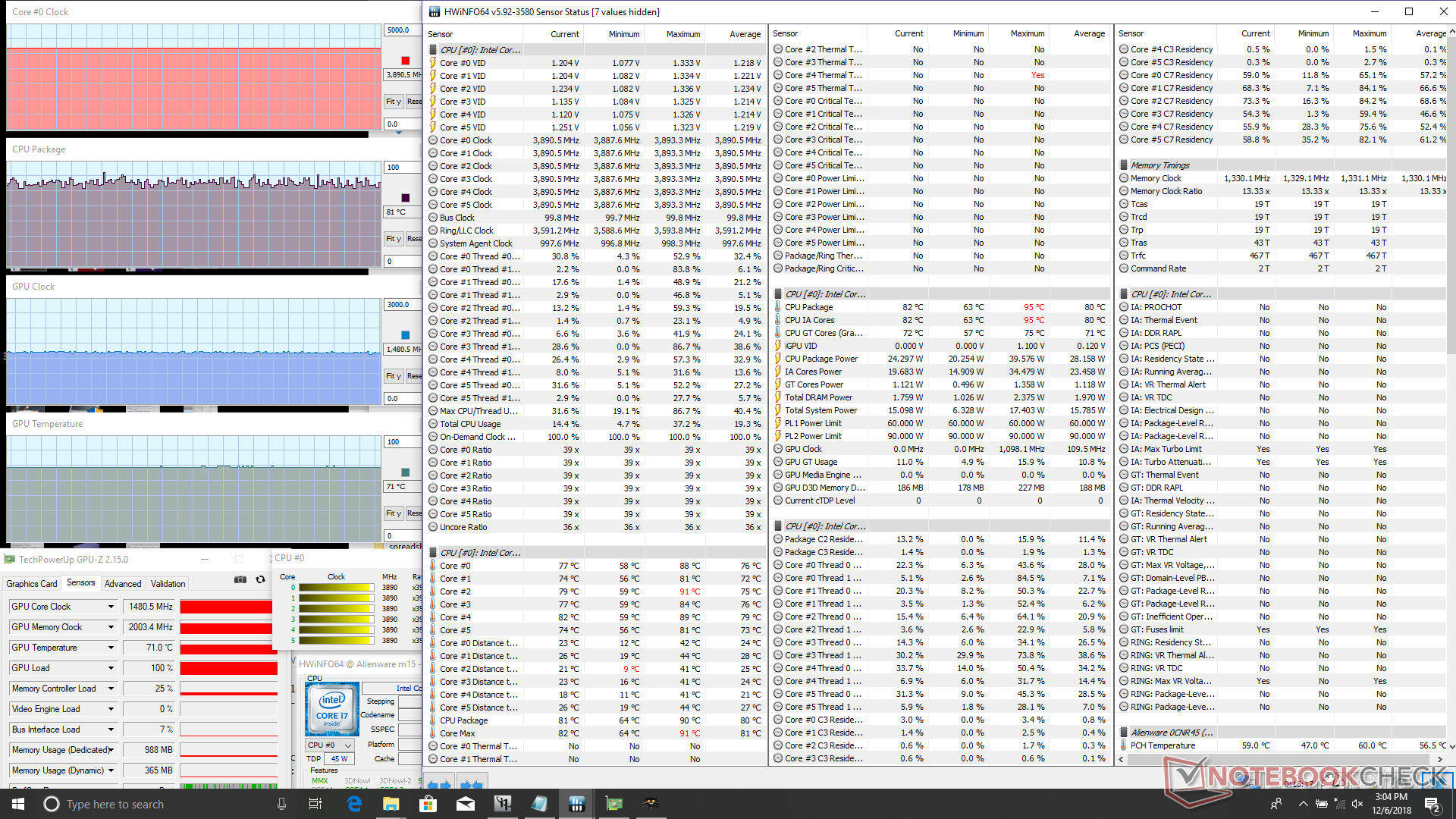This screenshot has height=819, width=1456.
Task: Open GPU Temperature sensor dropdown in GPU-Z
Action: [x=111, y=648]
